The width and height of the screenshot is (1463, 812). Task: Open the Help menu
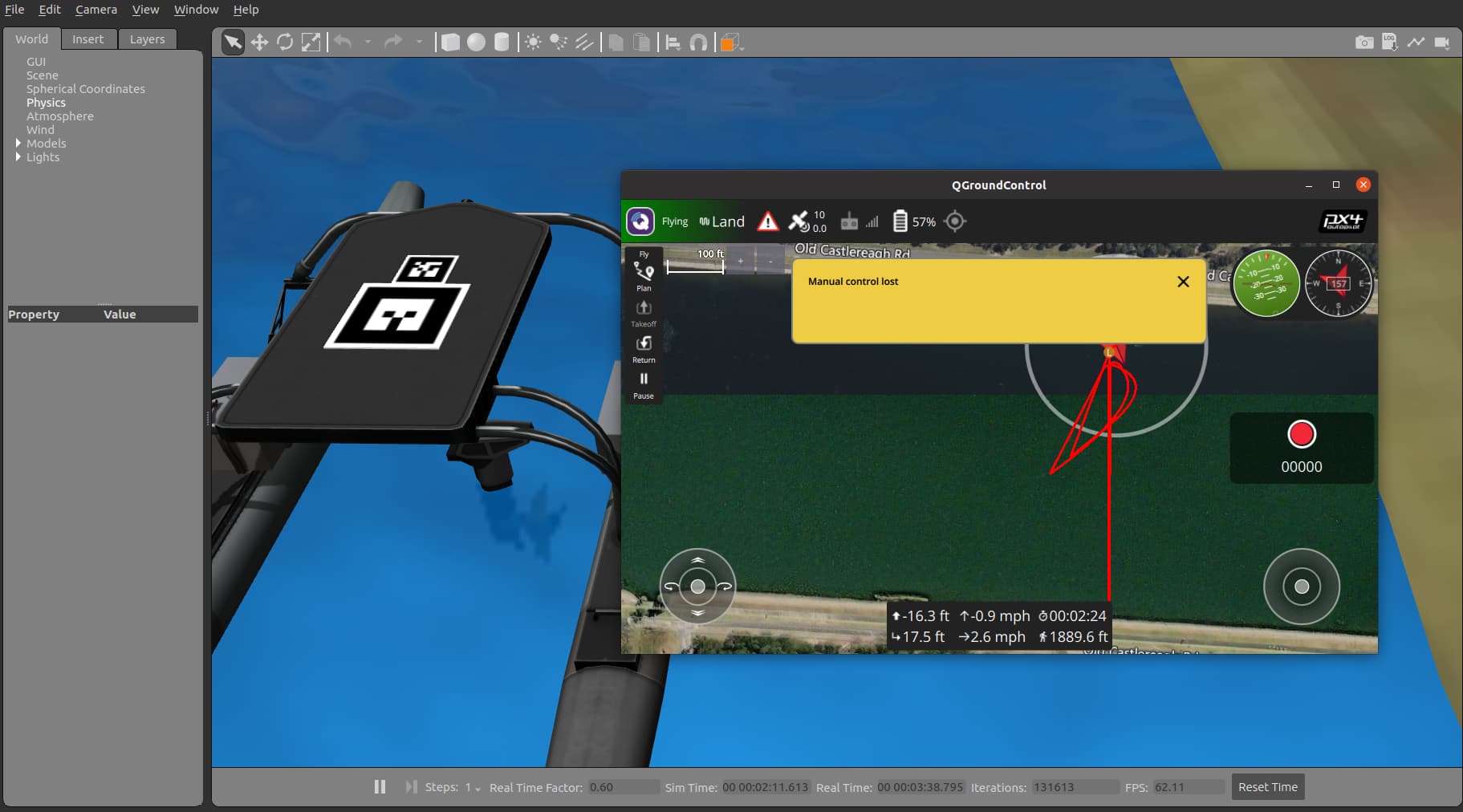[246, 10]
